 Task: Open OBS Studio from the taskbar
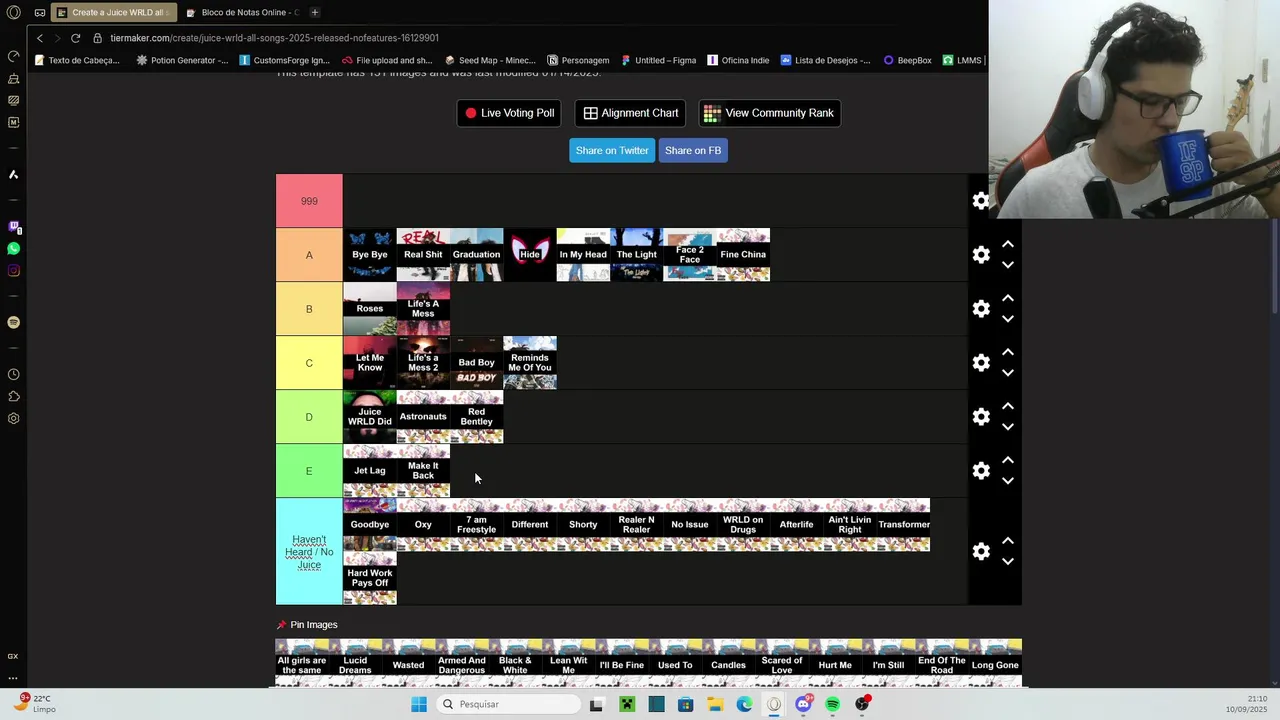tap(862, 704)
